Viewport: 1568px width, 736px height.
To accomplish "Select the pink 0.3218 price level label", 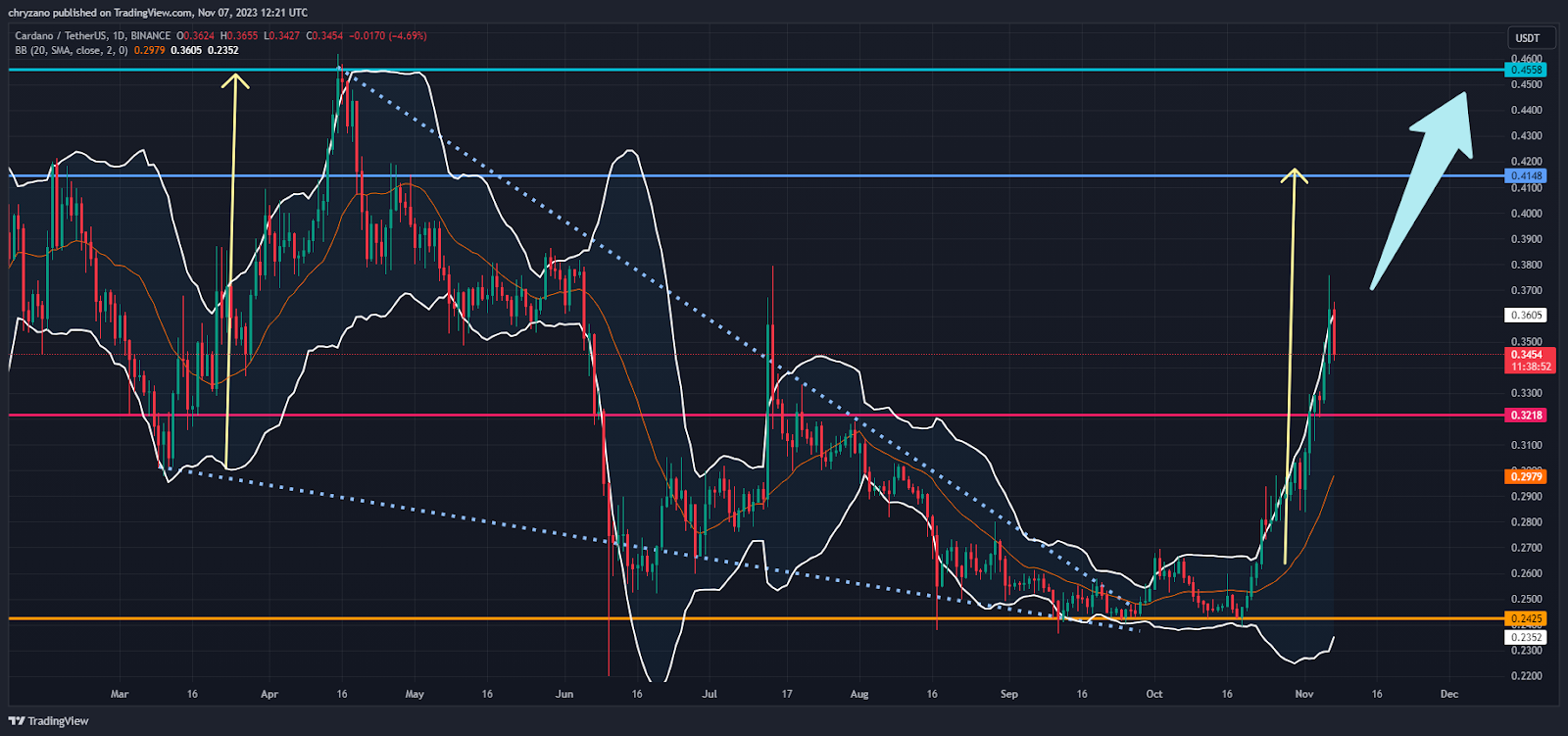I will point(1527,416).
